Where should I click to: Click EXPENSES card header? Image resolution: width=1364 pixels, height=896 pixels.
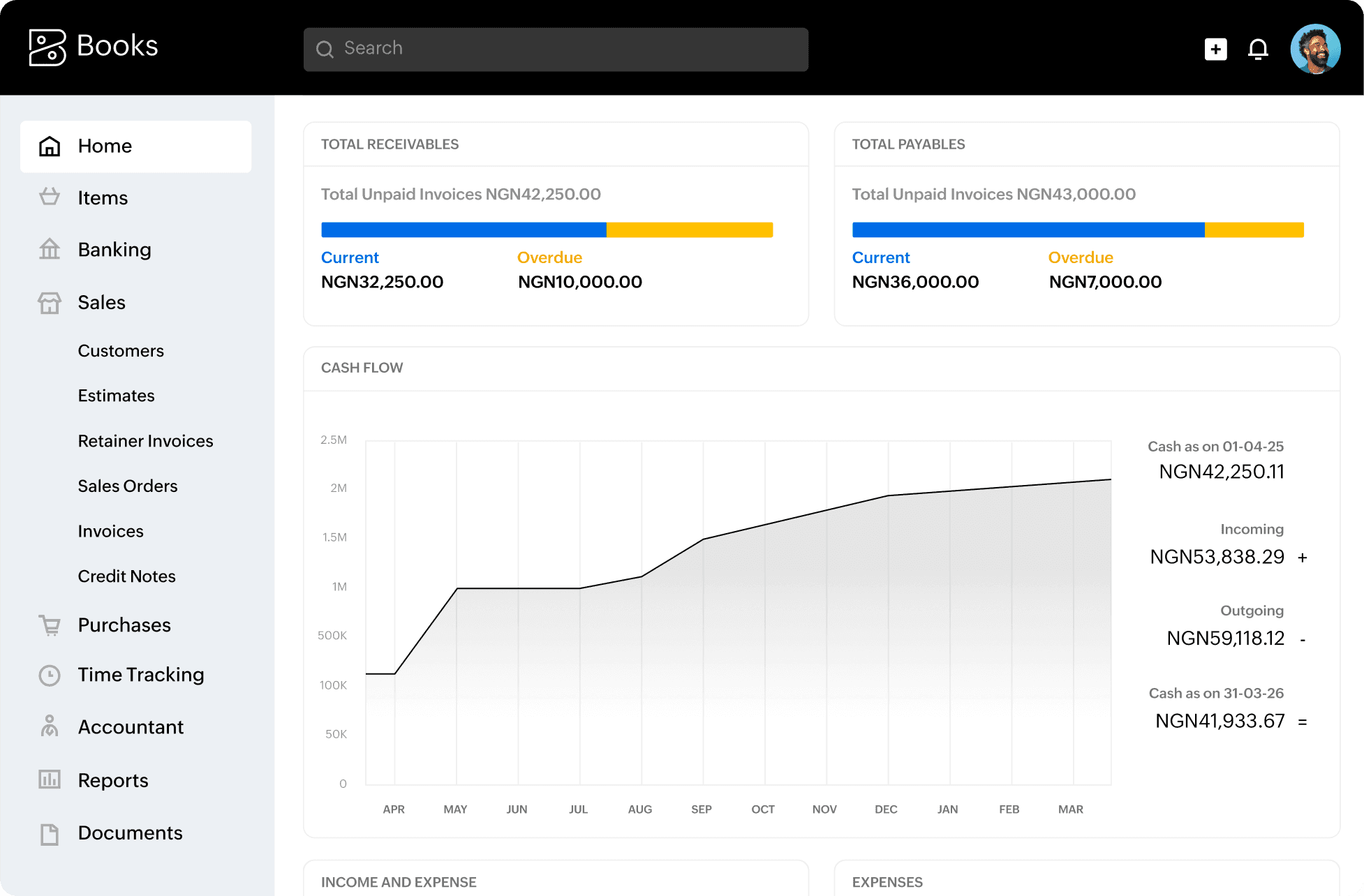point(887,882)
